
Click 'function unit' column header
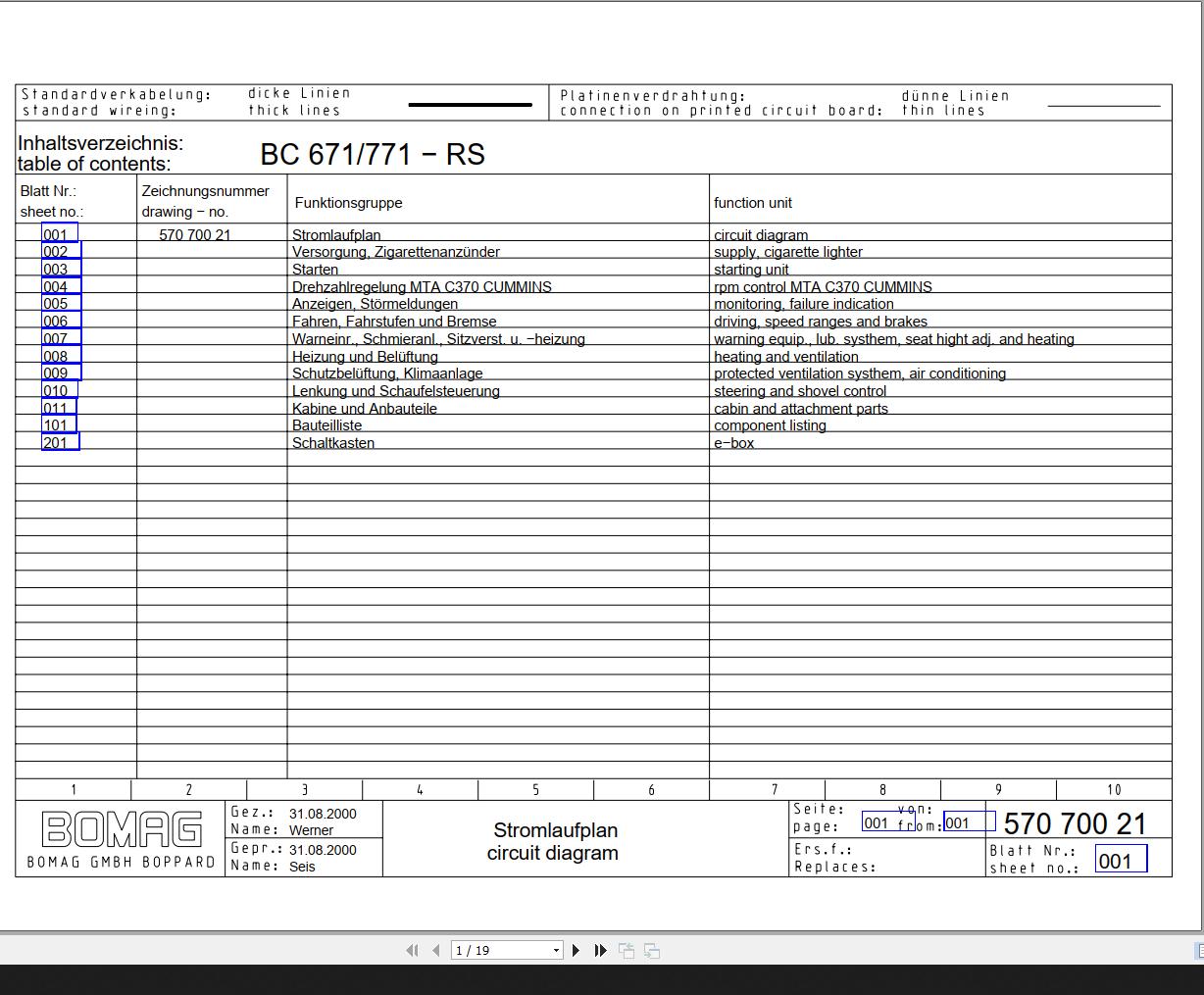[753, 203]
